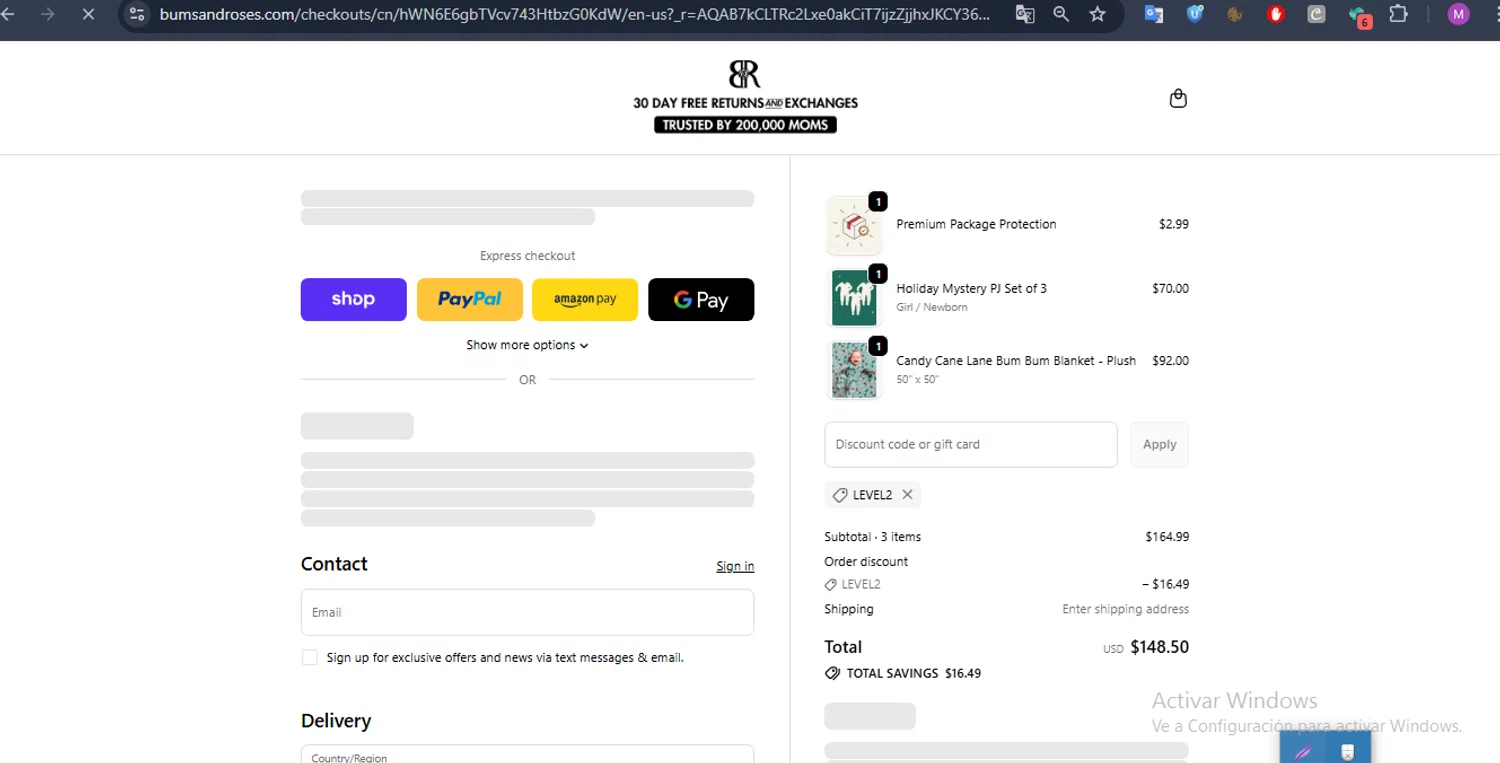Click the Subtotal · 3 items label
The image size is (1500, 763).
(872, 537)
